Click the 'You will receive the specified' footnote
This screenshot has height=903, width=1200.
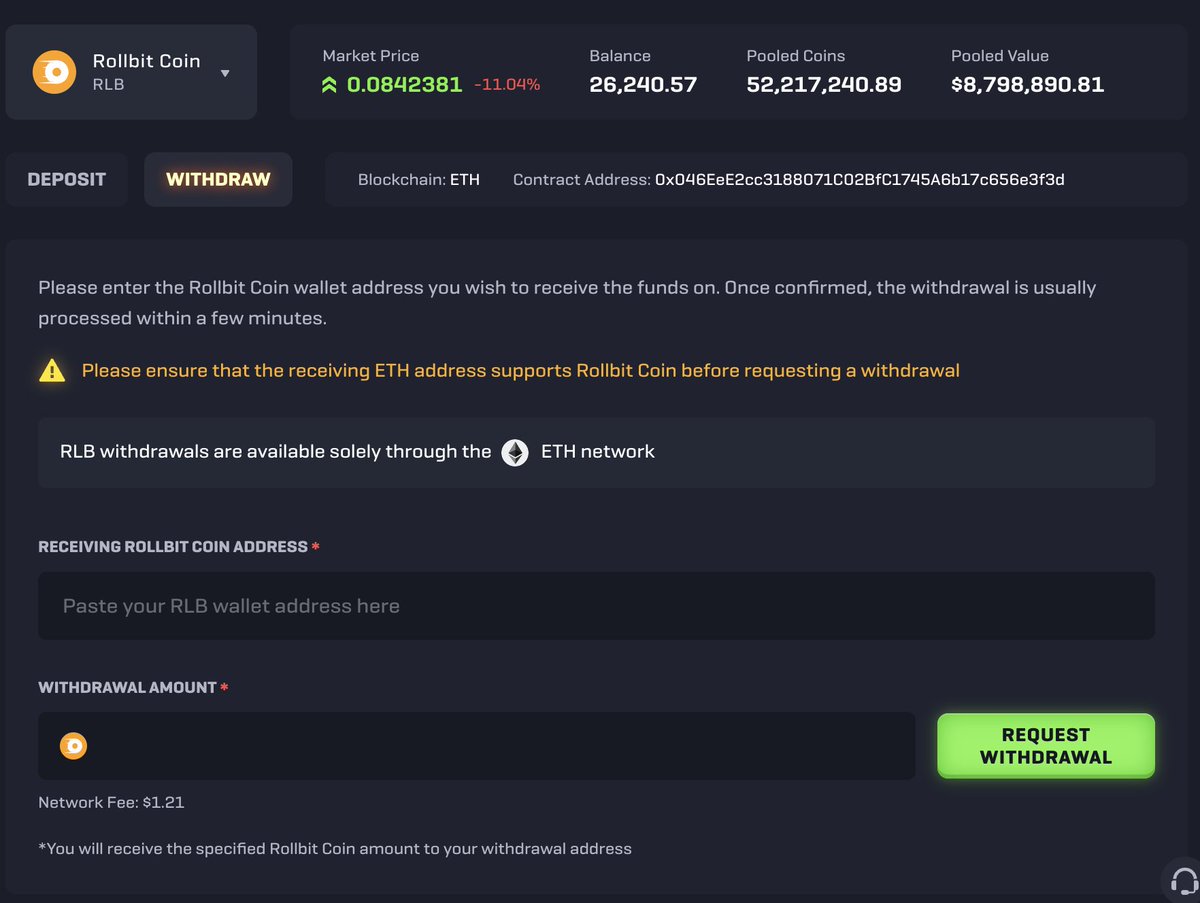[x=335, y=849]
